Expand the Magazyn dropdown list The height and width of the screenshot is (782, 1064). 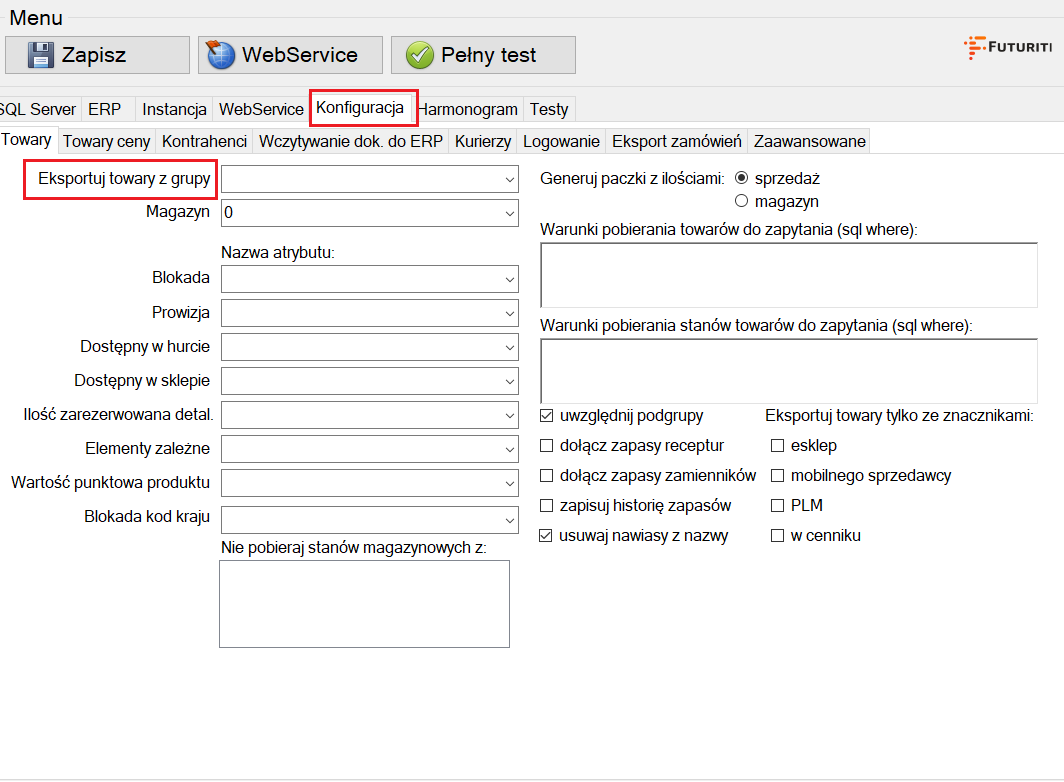509,213
